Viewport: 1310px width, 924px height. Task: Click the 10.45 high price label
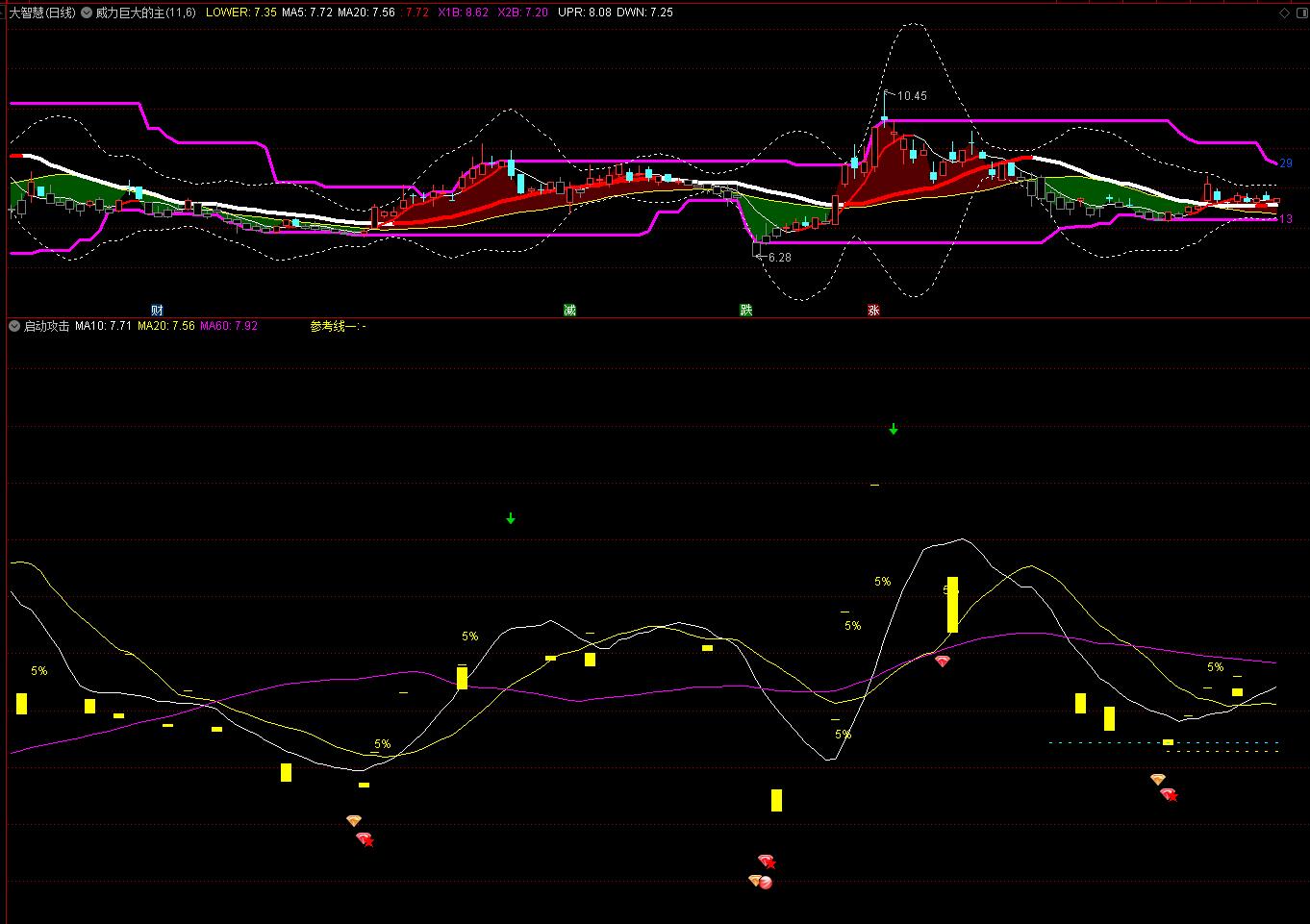click(x=912, y=95)
